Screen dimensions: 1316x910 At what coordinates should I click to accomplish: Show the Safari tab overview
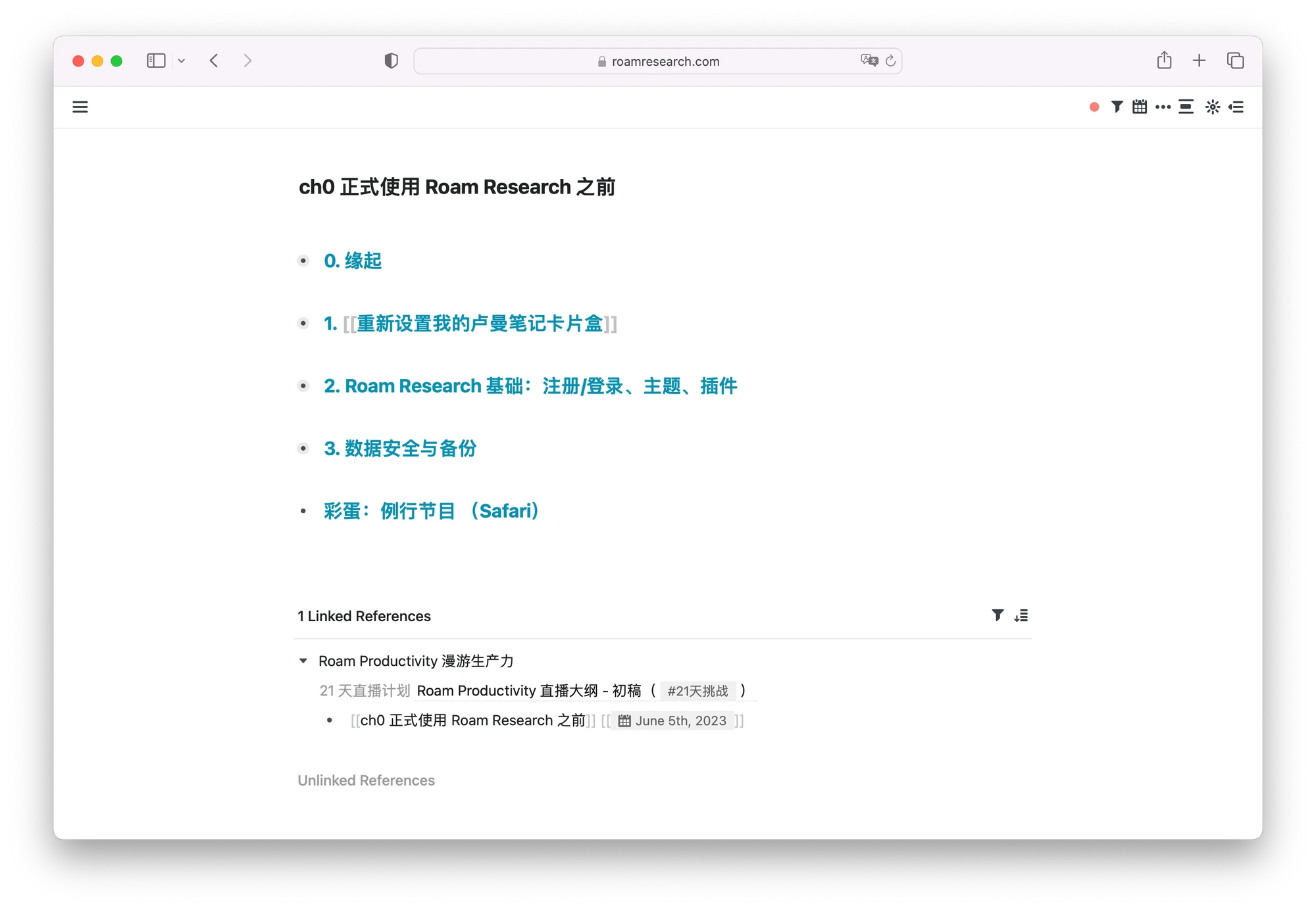pyautogui.click(x=1235, y=61)
